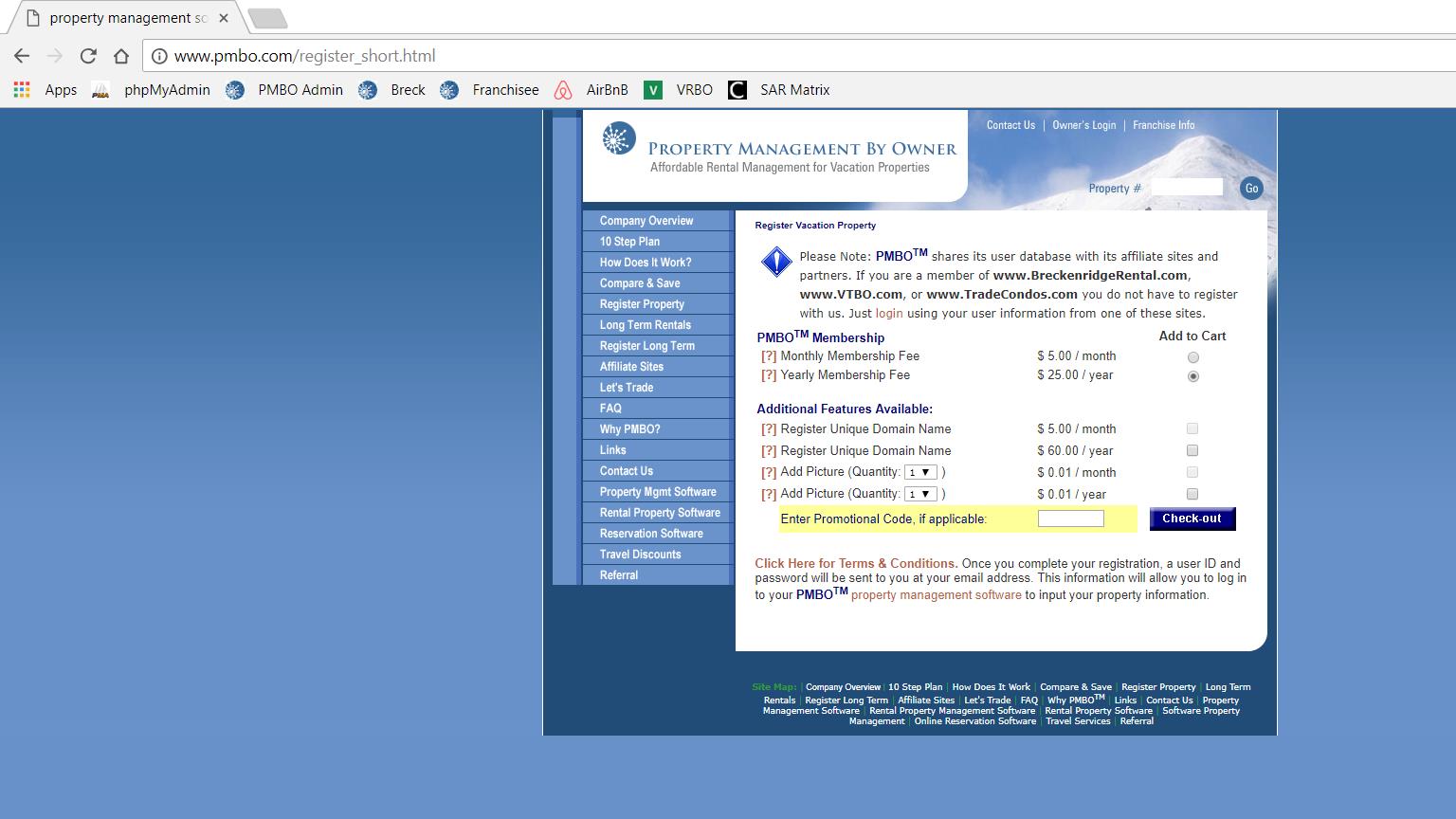Select the Yearly Membership Fee radio button

coord(1193,376)
